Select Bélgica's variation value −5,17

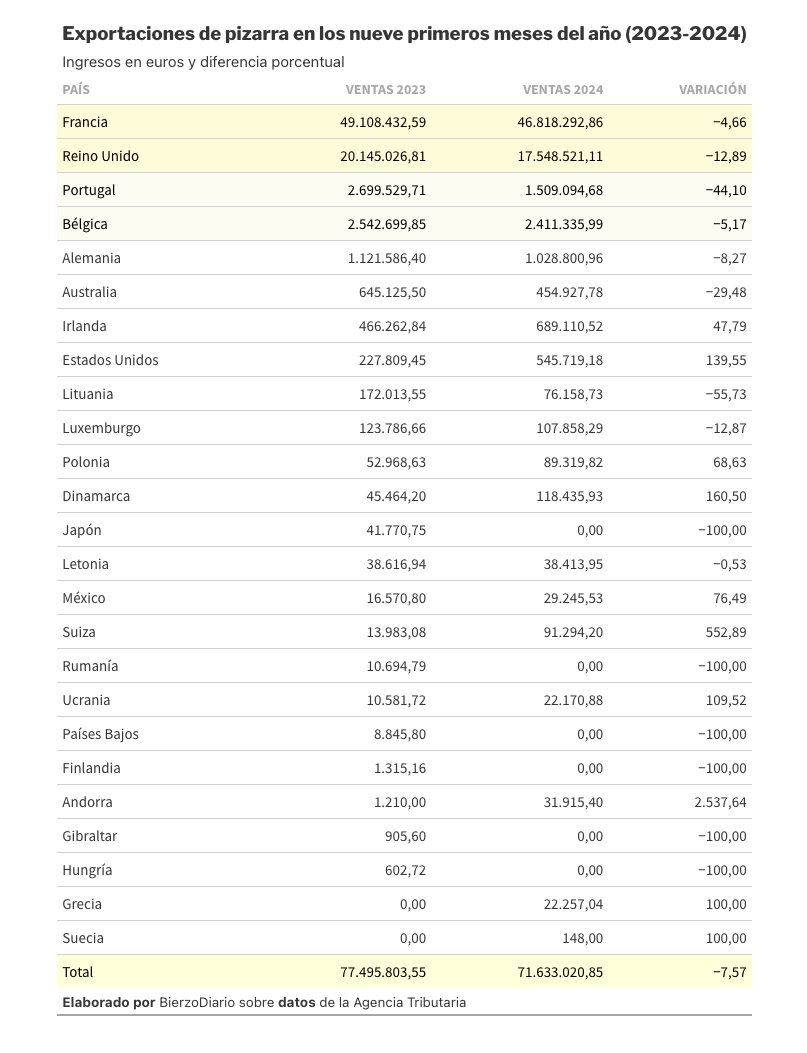pyautogui.click(x=729, y=224)
